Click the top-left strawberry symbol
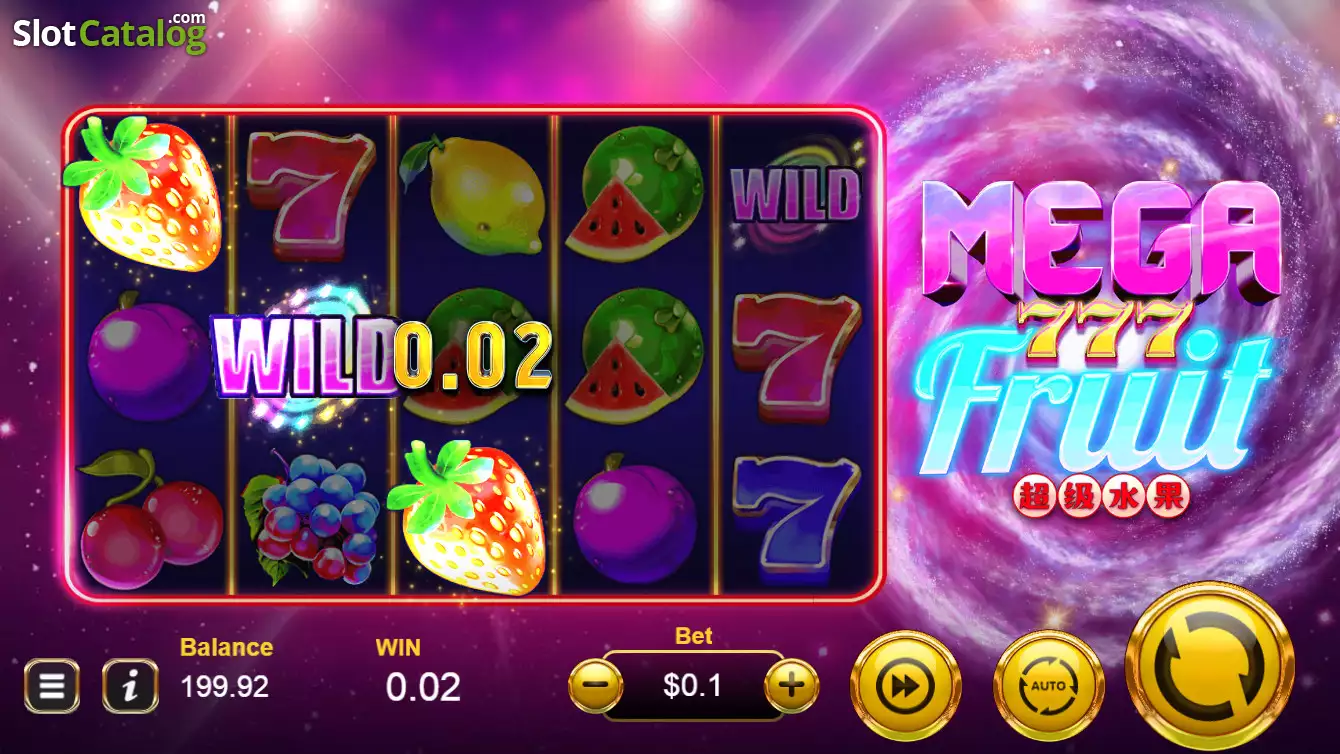 pos(143,194)
